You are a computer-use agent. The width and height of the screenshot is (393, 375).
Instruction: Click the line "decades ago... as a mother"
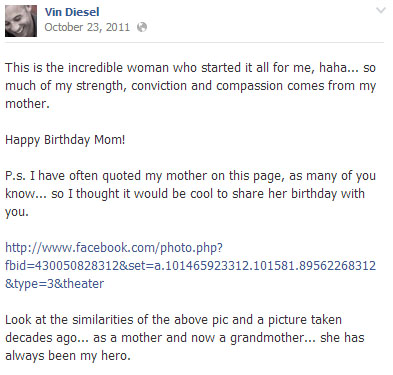185,338
